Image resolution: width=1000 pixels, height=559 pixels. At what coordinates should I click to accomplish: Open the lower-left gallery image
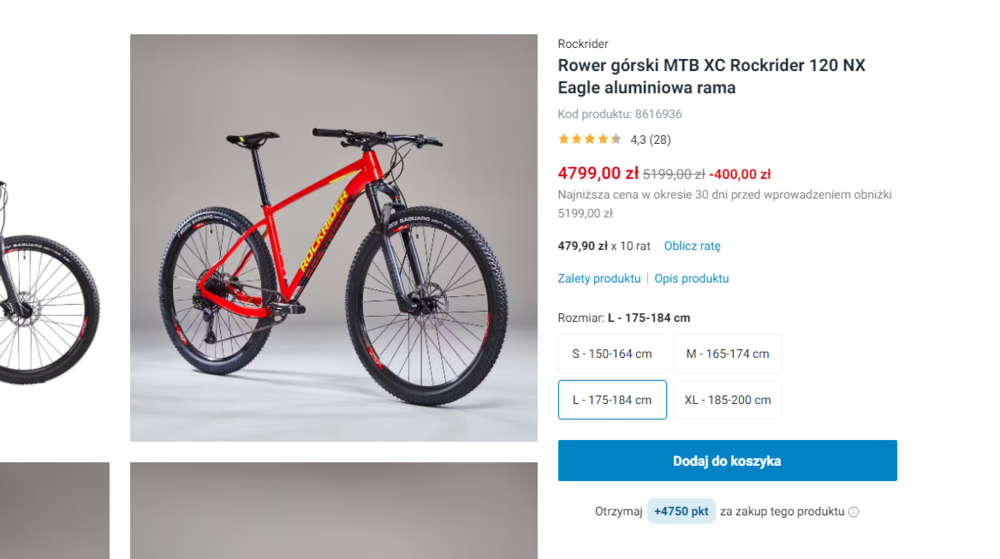54,510
